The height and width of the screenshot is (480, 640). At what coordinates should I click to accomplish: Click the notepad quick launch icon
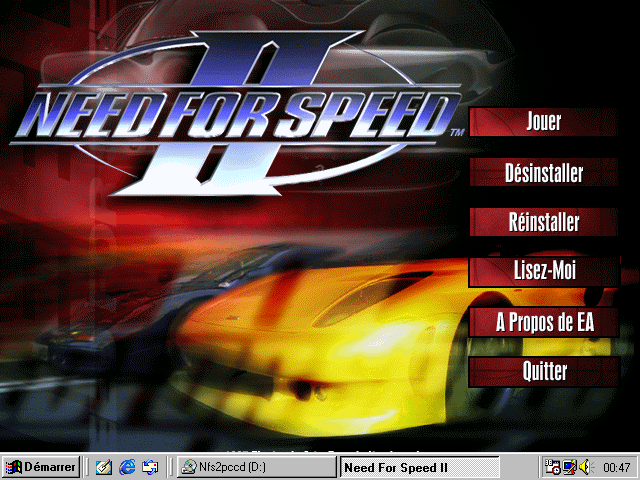(x=104, y=467)
